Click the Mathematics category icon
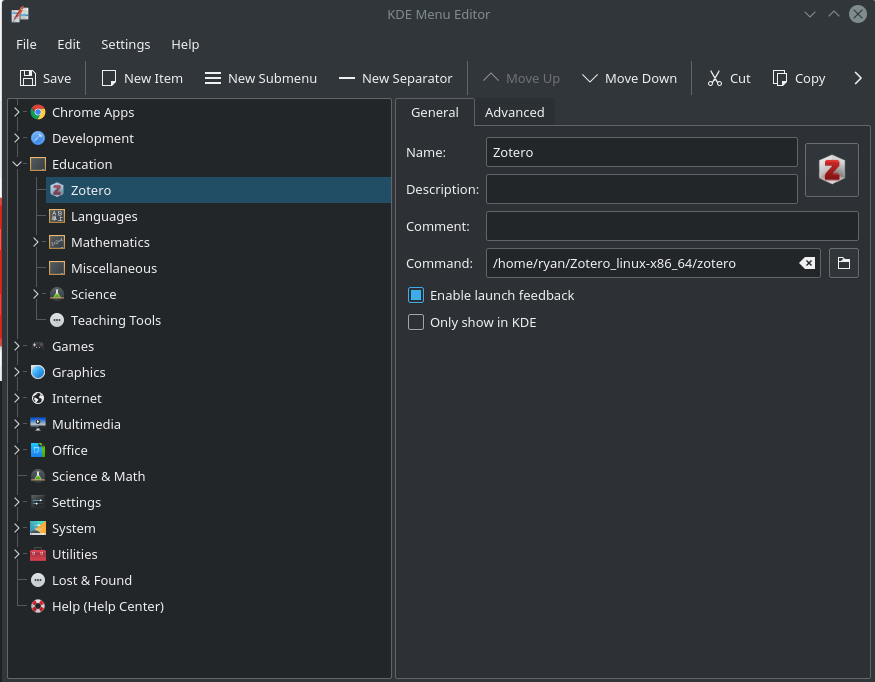Image resolution: width=875 pixels, height=682 pixels. click(x=57, y=242)
